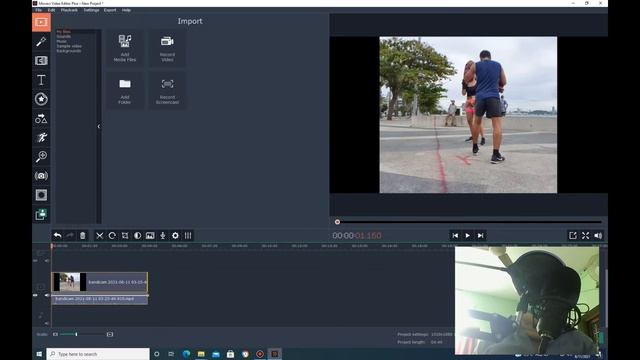Screen dimensions: 640x360
Task: Open the Stabilization camera tool
Action: click(41, 176)
